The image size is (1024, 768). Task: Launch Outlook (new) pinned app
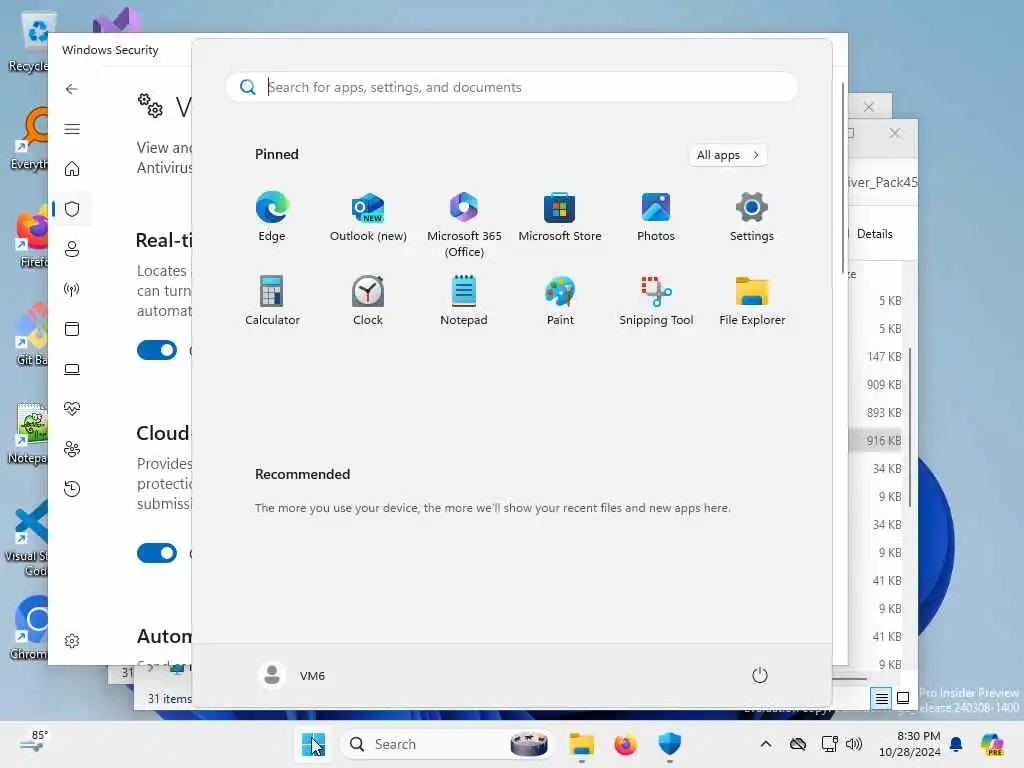point(368,217)
